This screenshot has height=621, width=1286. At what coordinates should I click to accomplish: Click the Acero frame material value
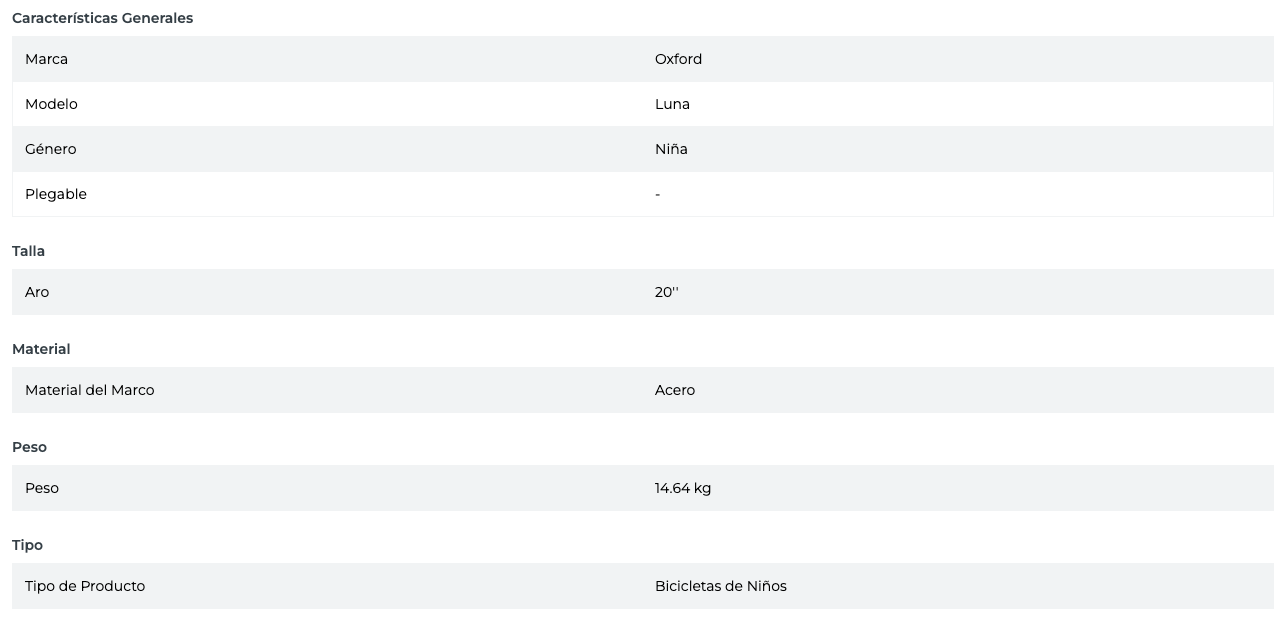pyautogui.click(x=675, y=390)
